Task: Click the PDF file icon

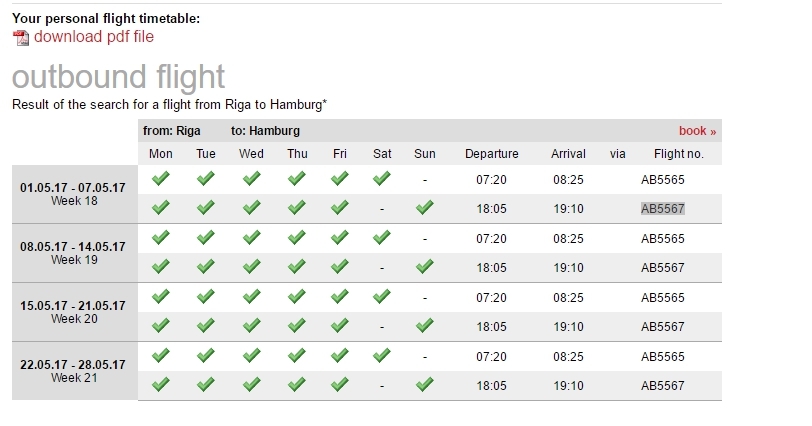Action: click(x=21, y=38)
